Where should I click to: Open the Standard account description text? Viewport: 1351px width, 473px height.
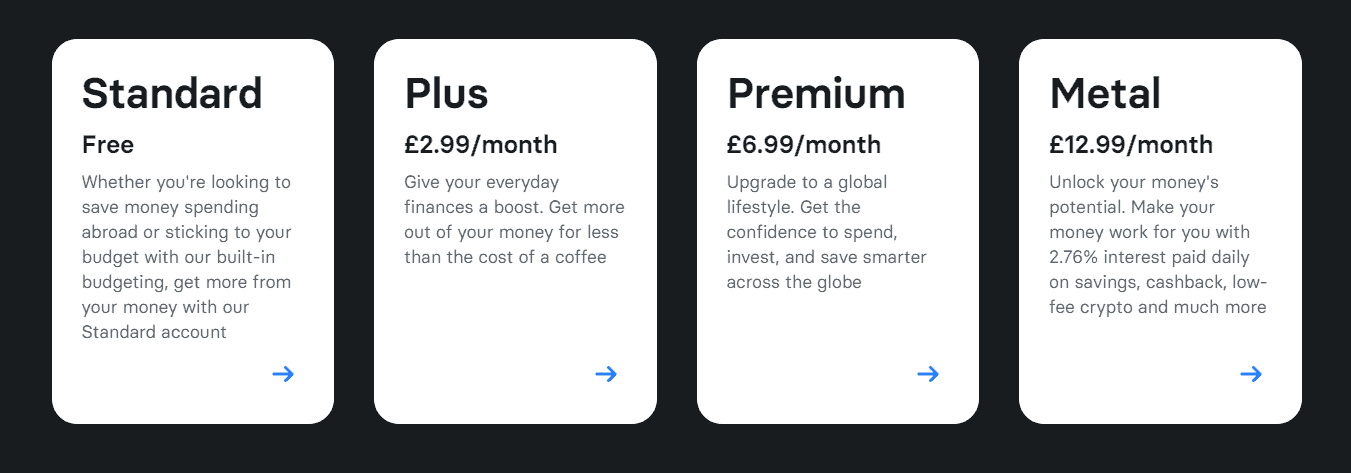pos(187,257)
